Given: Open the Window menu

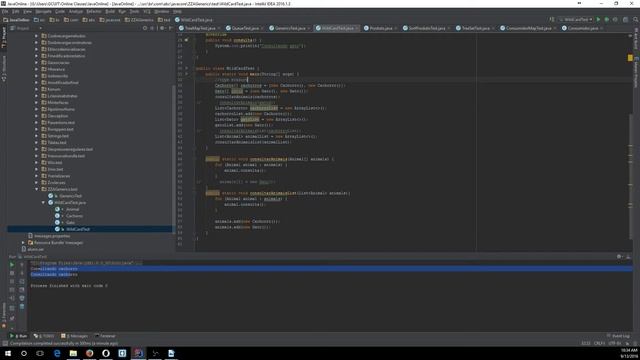Looking at the screenshot, I should [x=161, y=11].
